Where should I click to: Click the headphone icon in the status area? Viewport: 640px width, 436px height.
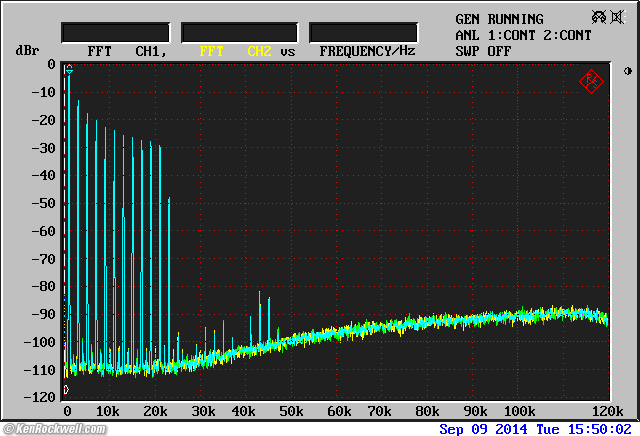[598, 17]
